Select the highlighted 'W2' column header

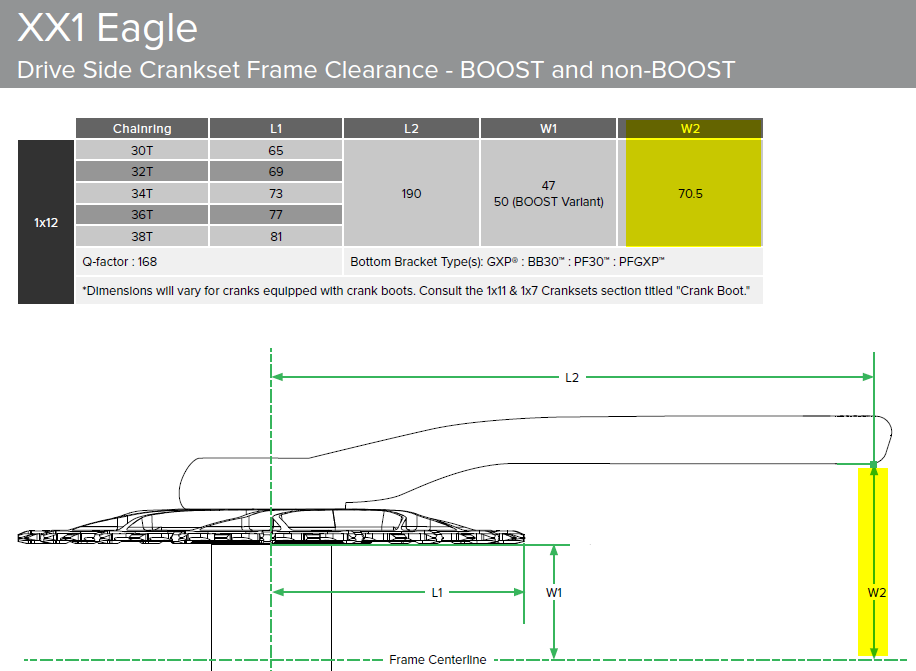[x=690, y=128]
